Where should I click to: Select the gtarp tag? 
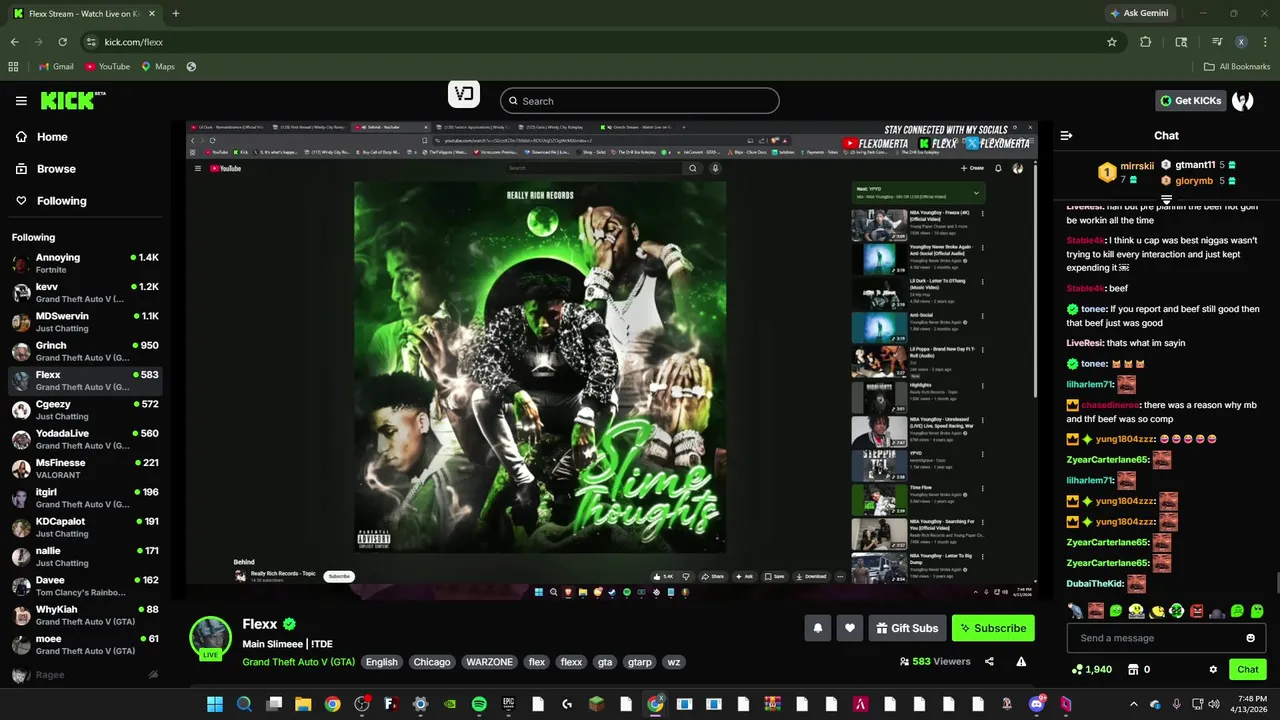639,662
